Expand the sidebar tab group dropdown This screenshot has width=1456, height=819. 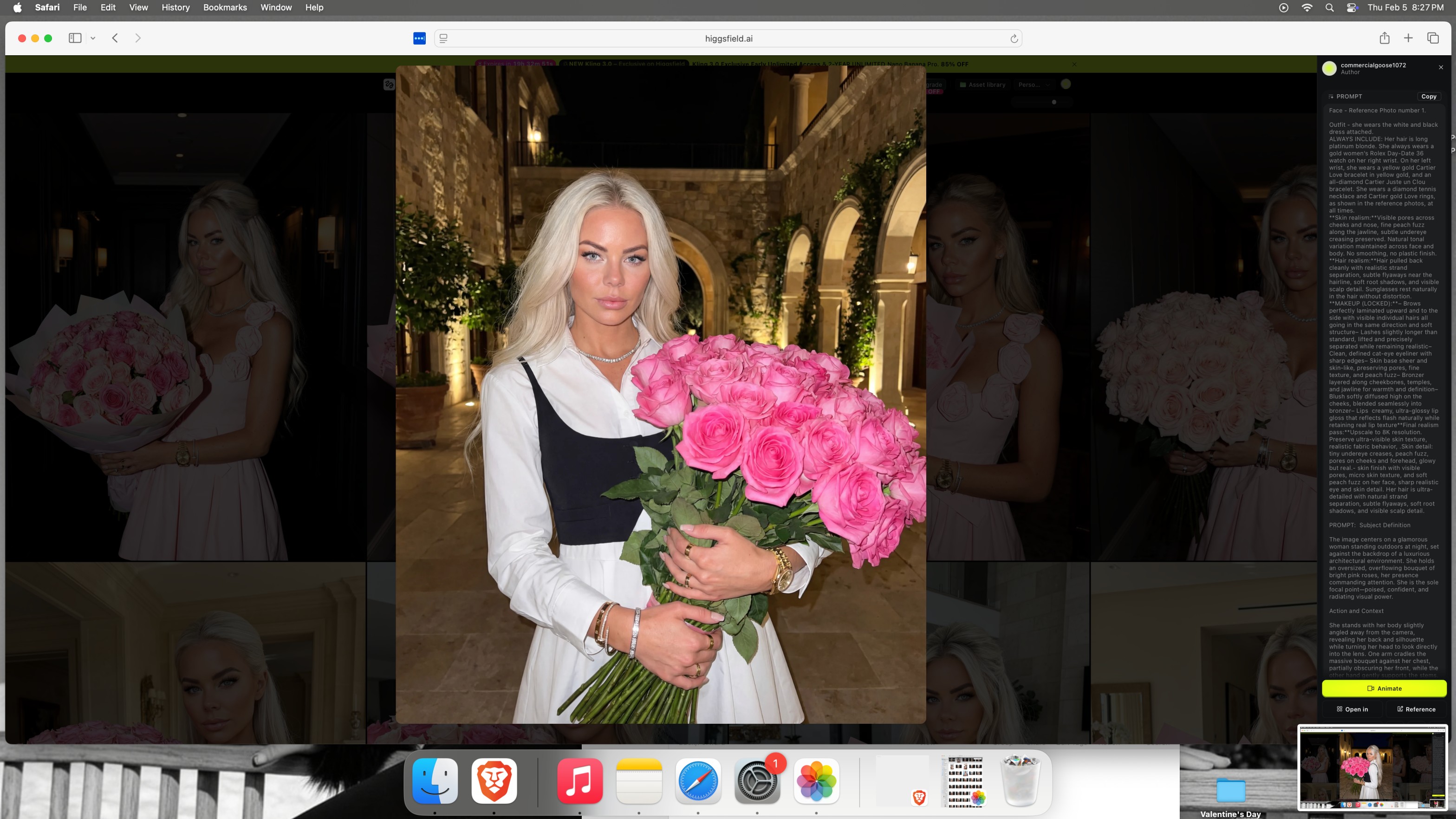click(93, 38)
